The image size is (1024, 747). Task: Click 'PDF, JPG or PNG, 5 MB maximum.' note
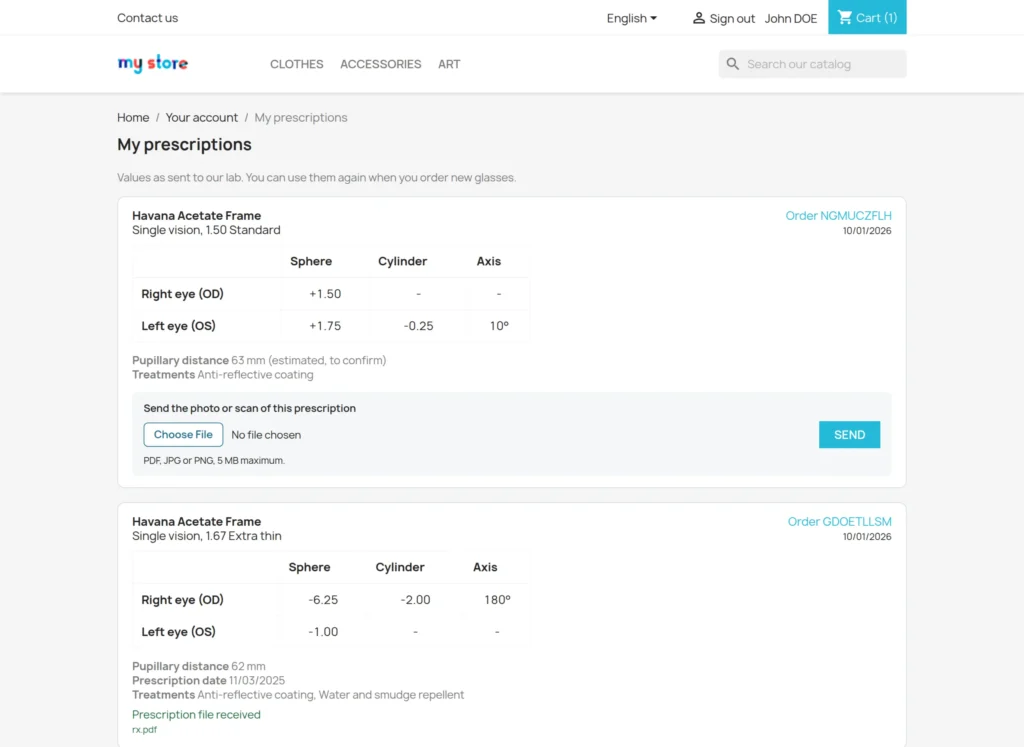tap(214, 460)
